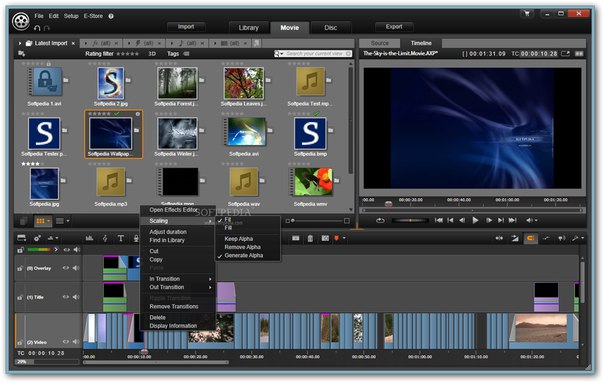This screenshot has width=604, height=383.
Task: Toggle the 3D filter
Action: tap(152, 54)
